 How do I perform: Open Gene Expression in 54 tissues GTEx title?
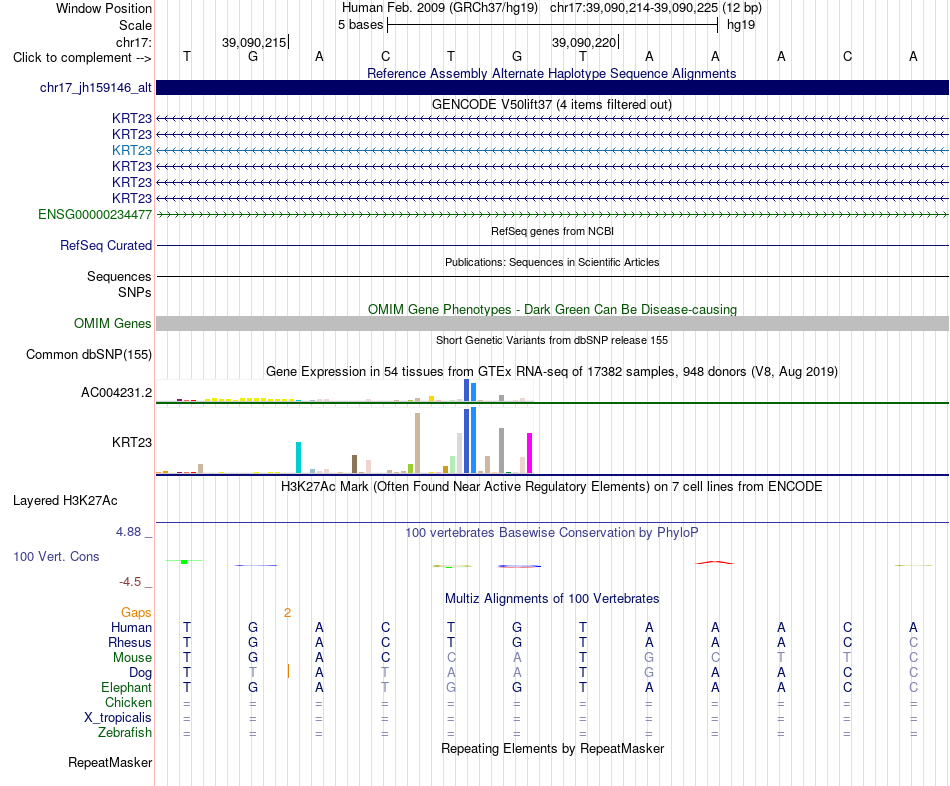(x=552, y=371)
